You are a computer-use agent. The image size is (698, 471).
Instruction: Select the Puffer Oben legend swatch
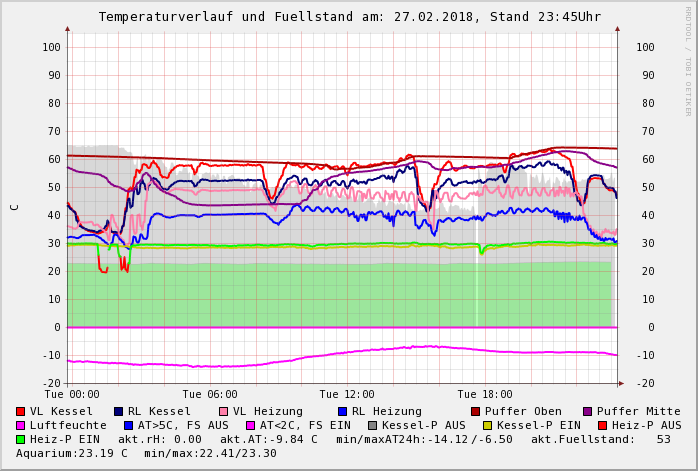[476, 411]
